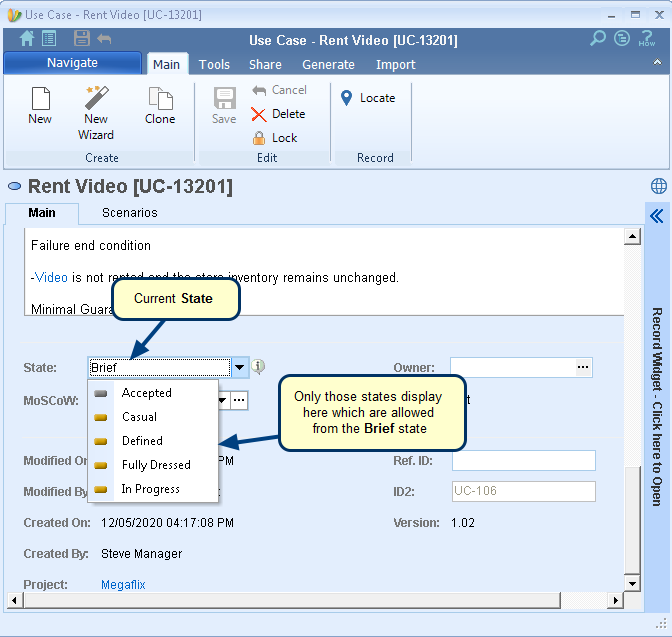672x637 pixels.
Task: Collapse the ribbon with the up chevron
Action: click(657, 62)
